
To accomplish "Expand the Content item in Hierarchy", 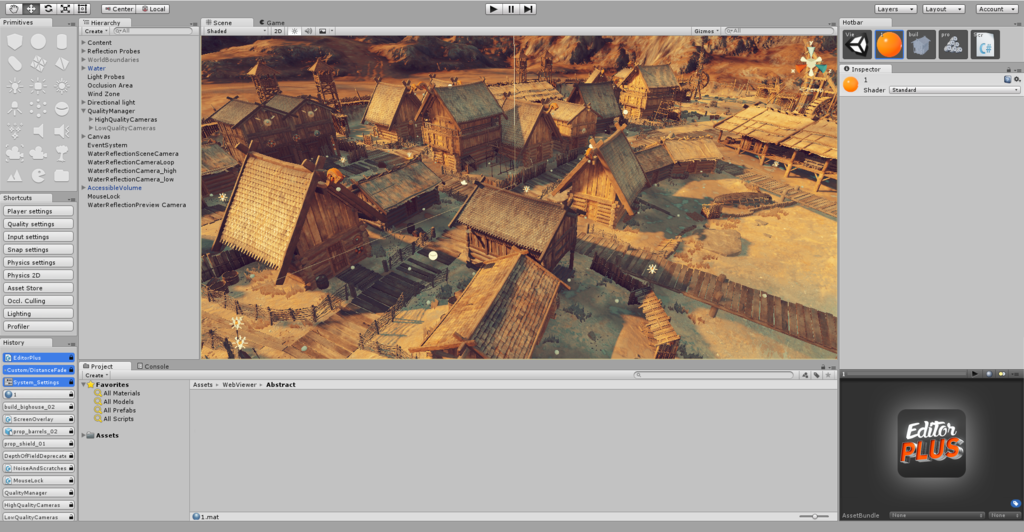I will (x=84, y=42).
